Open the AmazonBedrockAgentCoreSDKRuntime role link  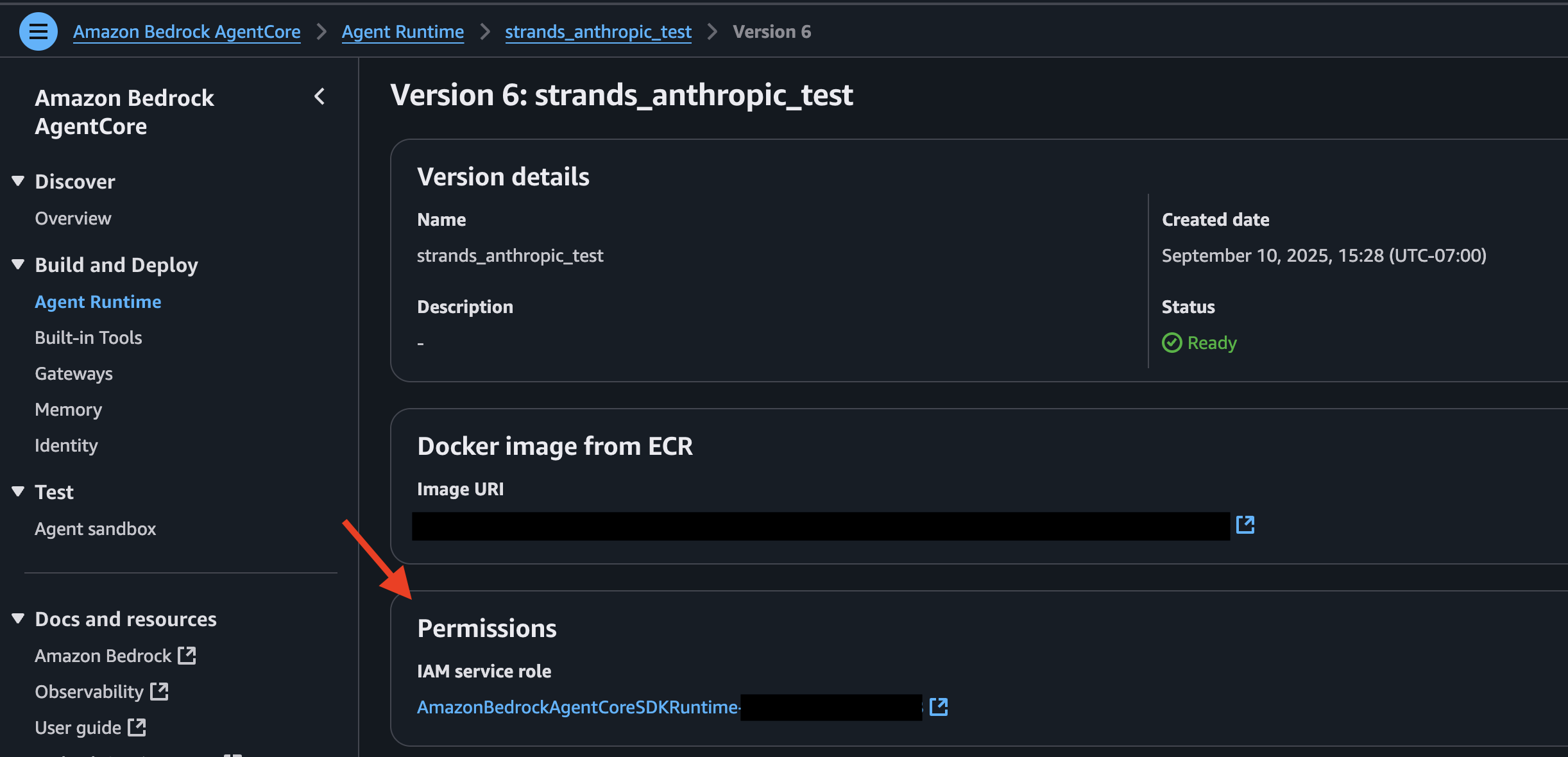578,707
